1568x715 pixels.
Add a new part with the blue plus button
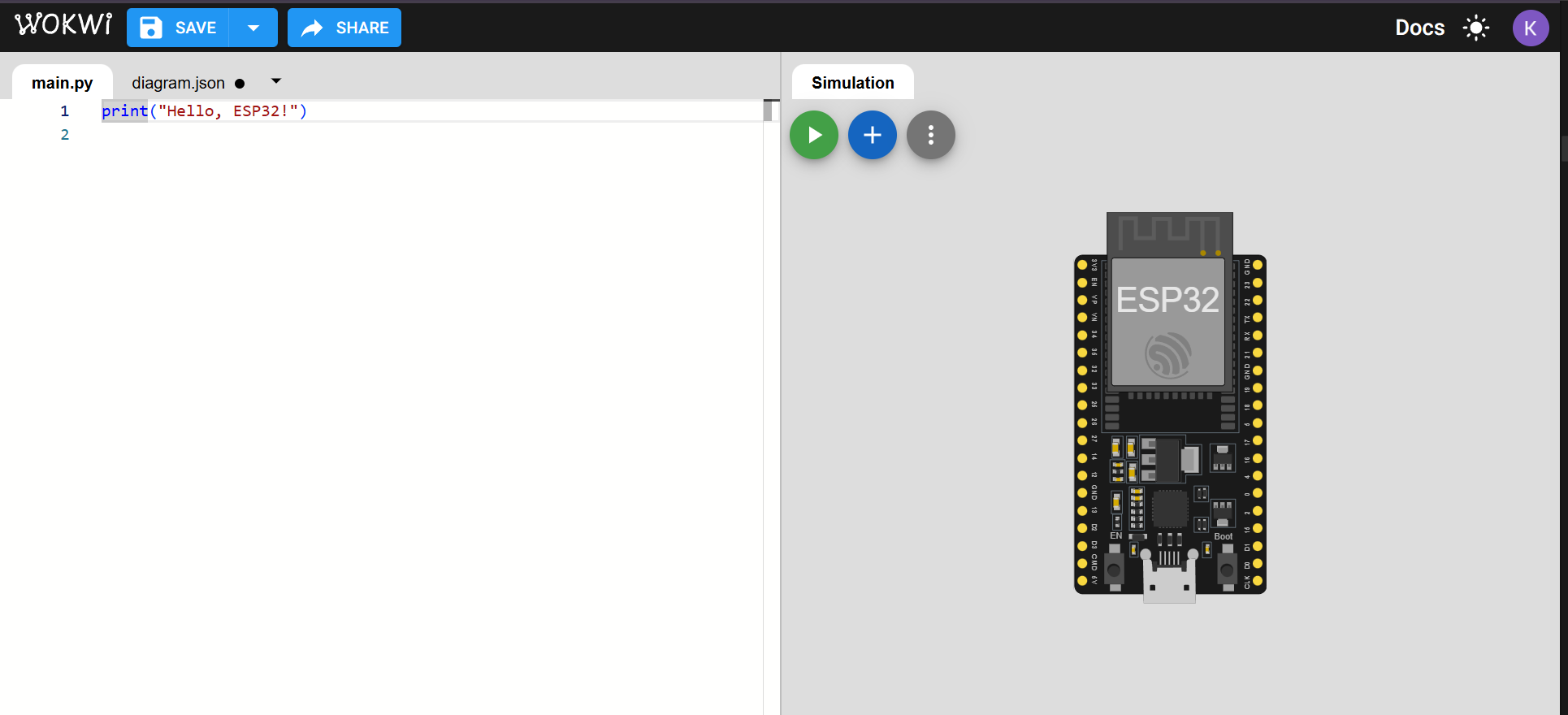point(873,135)
